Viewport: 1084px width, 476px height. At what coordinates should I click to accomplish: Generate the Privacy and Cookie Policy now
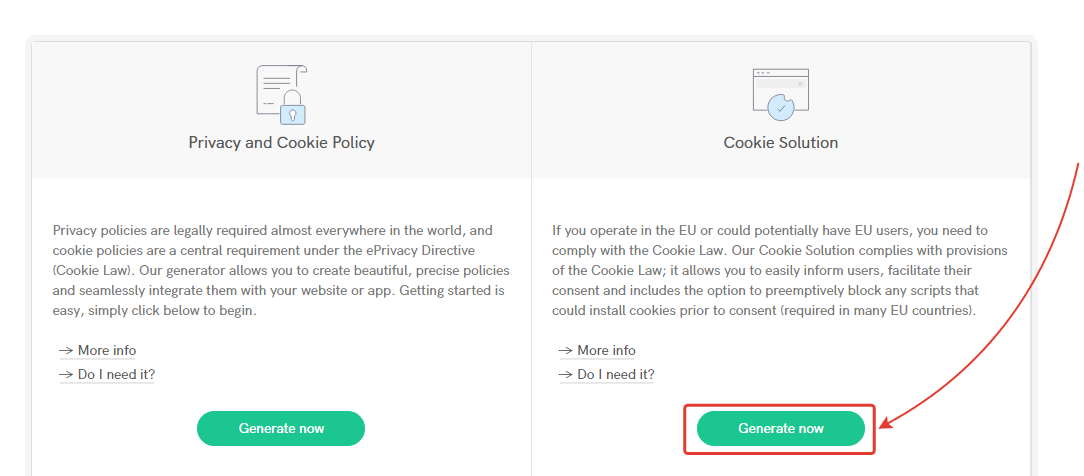(x=281, y=428)
